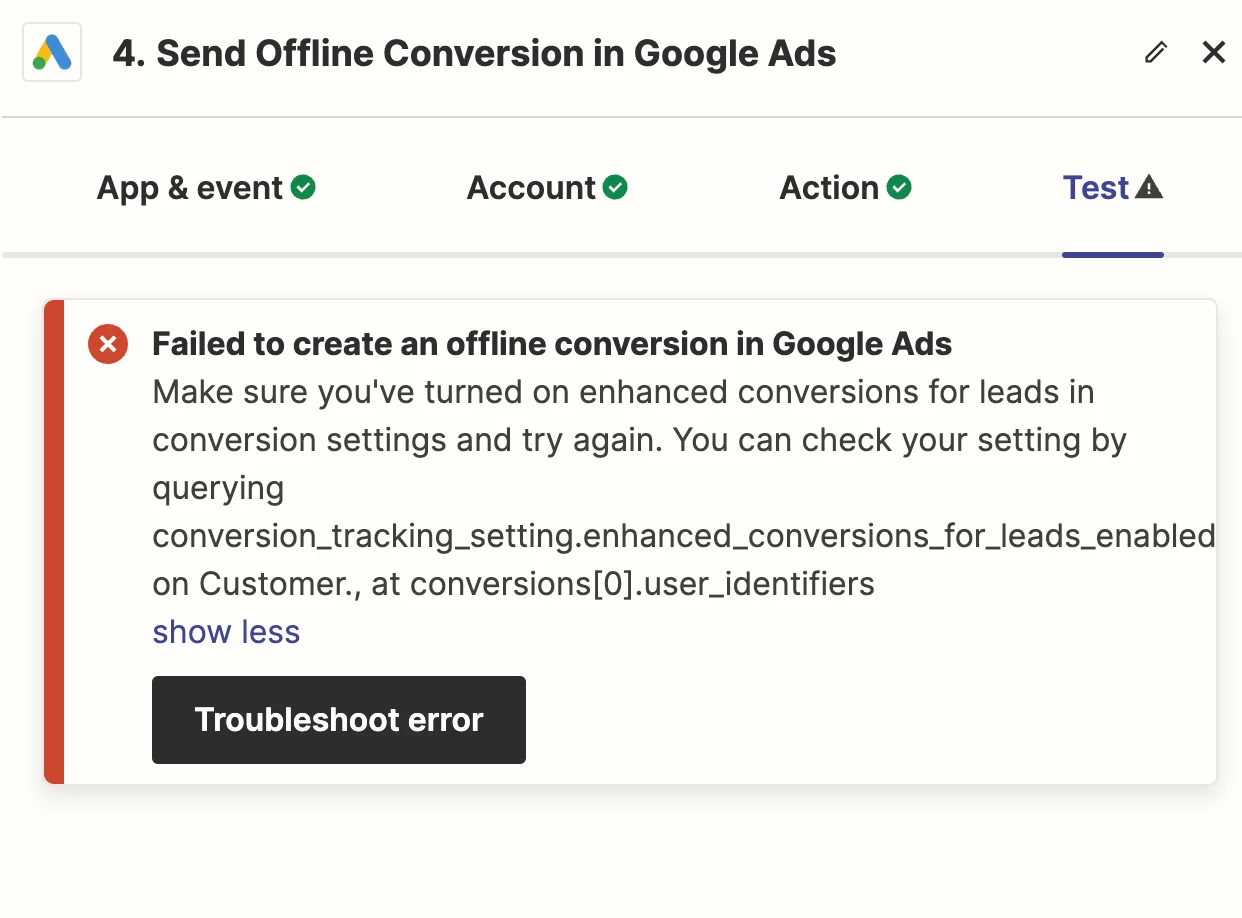Select the Test tab
1242x918 pixels.
pyautogui.click(x=1113, y=188)
